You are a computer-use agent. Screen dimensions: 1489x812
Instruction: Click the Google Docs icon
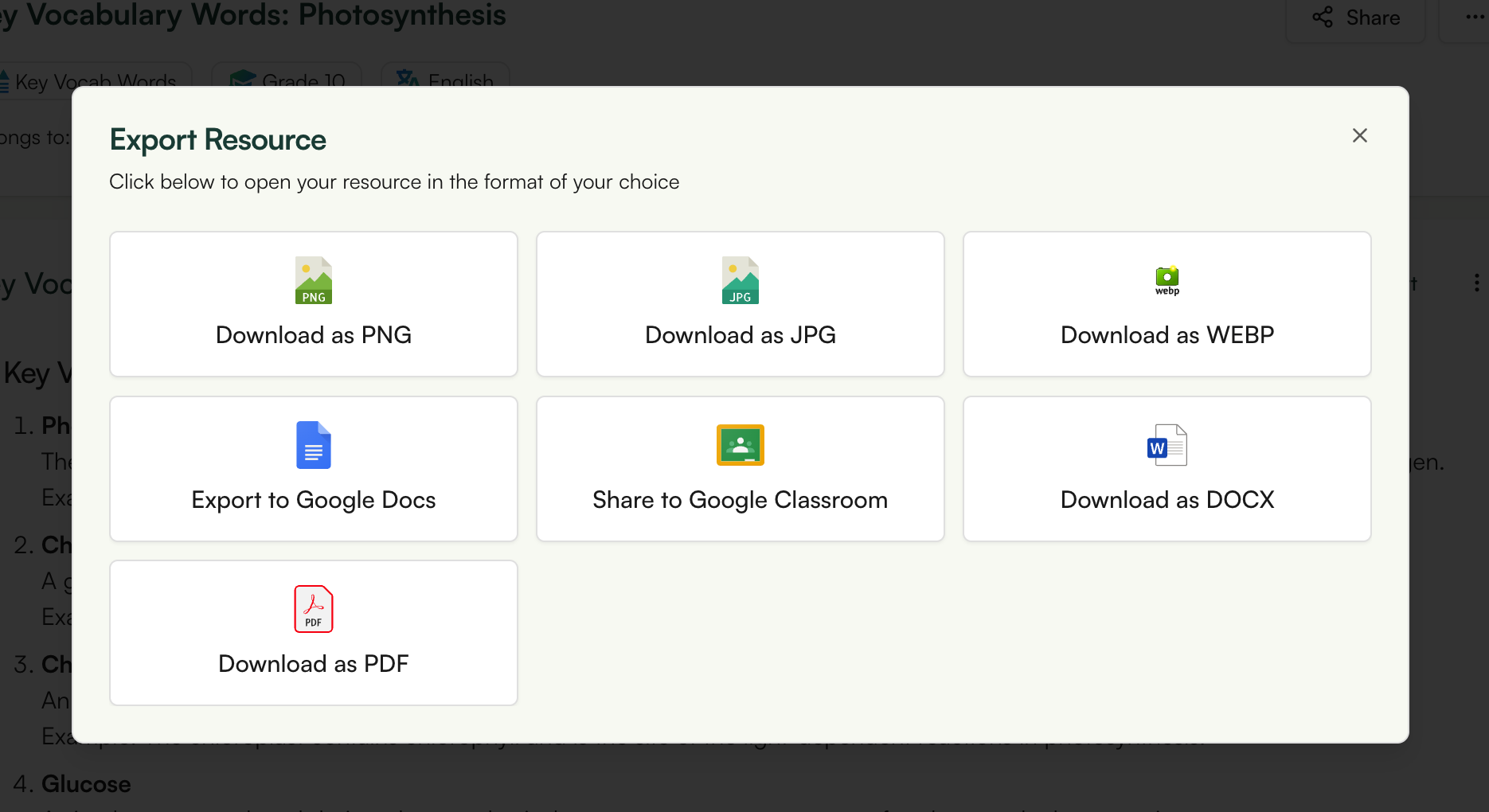click(x=314, y=445)
